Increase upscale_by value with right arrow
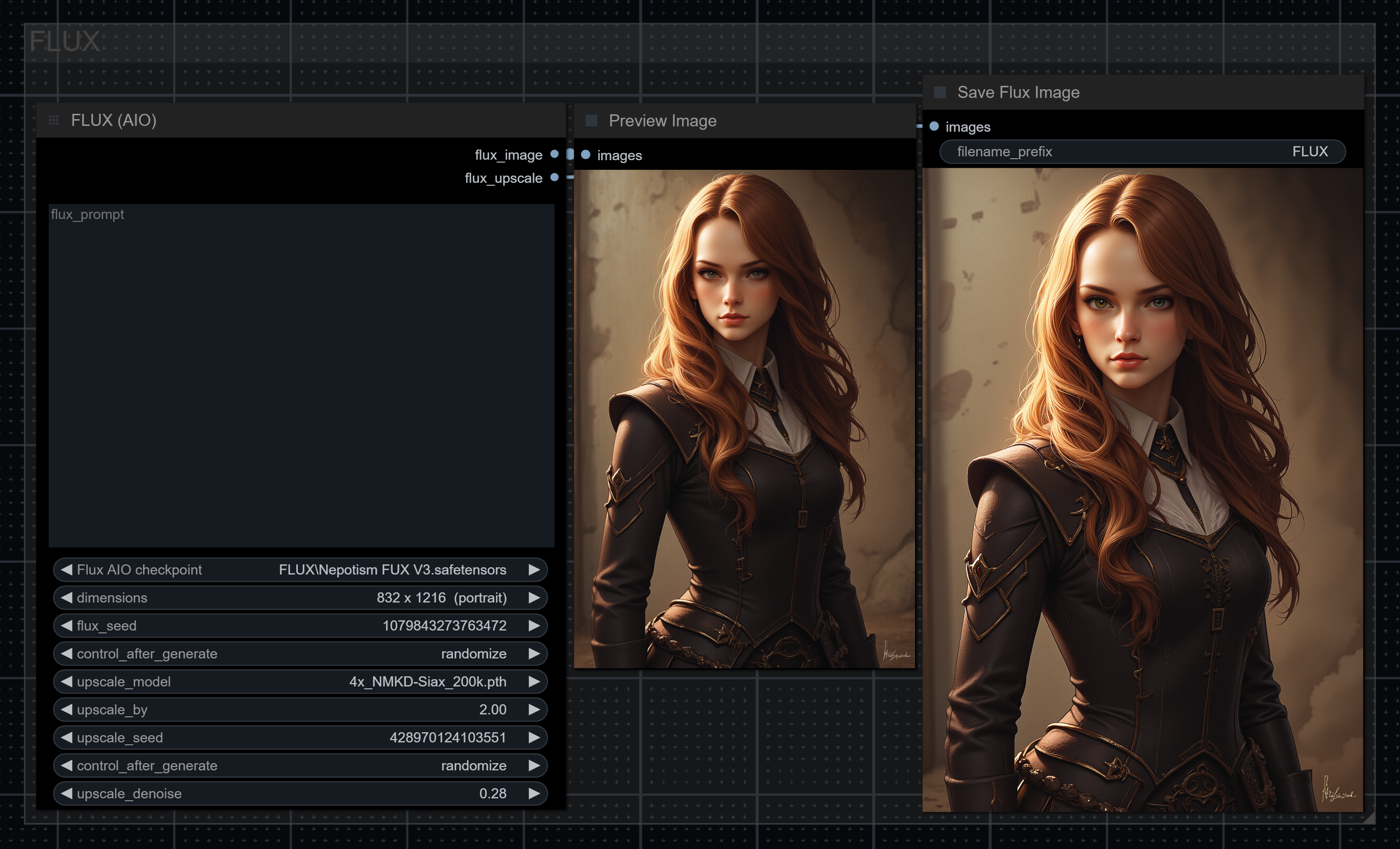Screen dimensions: 1400x849 point(534,709)
